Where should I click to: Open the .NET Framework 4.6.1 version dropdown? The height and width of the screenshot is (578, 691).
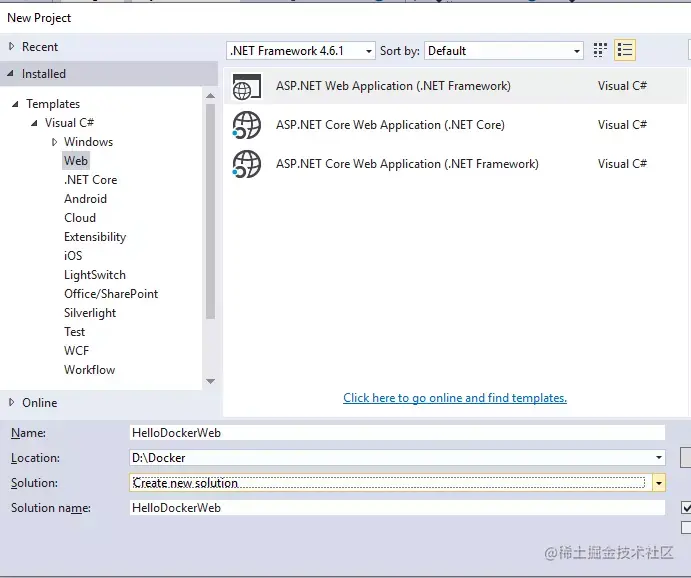coord(301,51)
